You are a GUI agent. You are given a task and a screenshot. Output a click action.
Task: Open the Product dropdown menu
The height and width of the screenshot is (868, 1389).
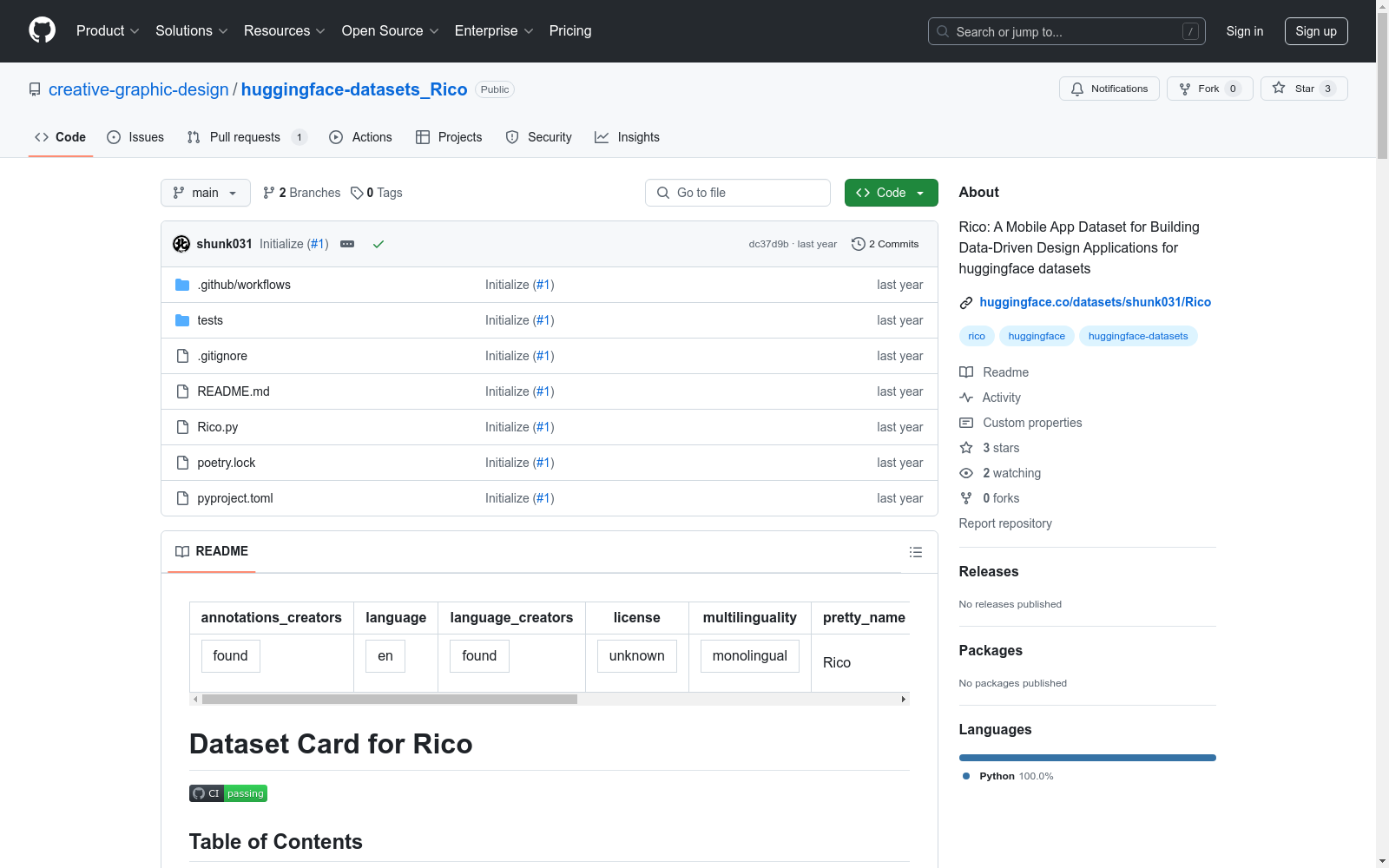point(108,31)
